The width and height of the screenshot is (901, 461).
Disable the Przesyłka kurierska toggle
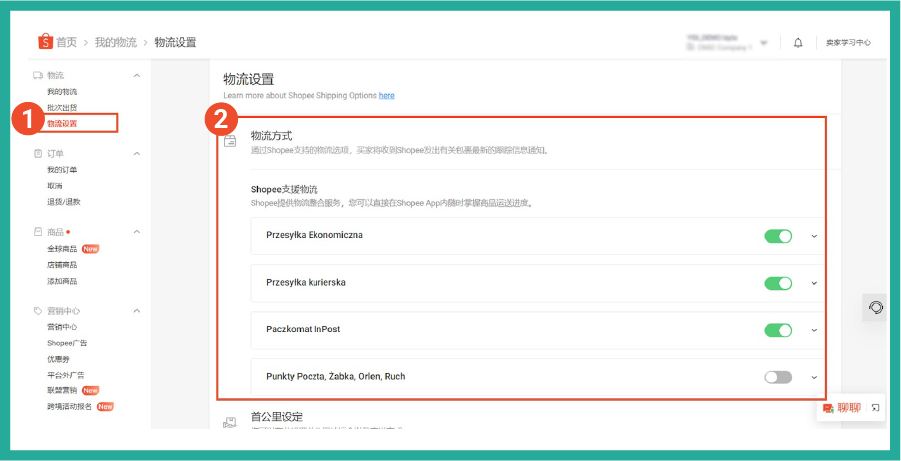click(778, 283)
